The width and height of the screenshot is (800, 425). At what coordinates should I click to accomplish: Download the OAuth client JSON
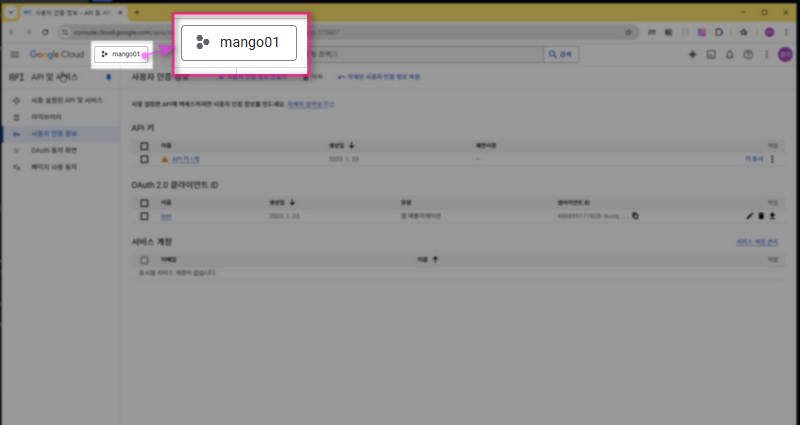pos(772,215)
